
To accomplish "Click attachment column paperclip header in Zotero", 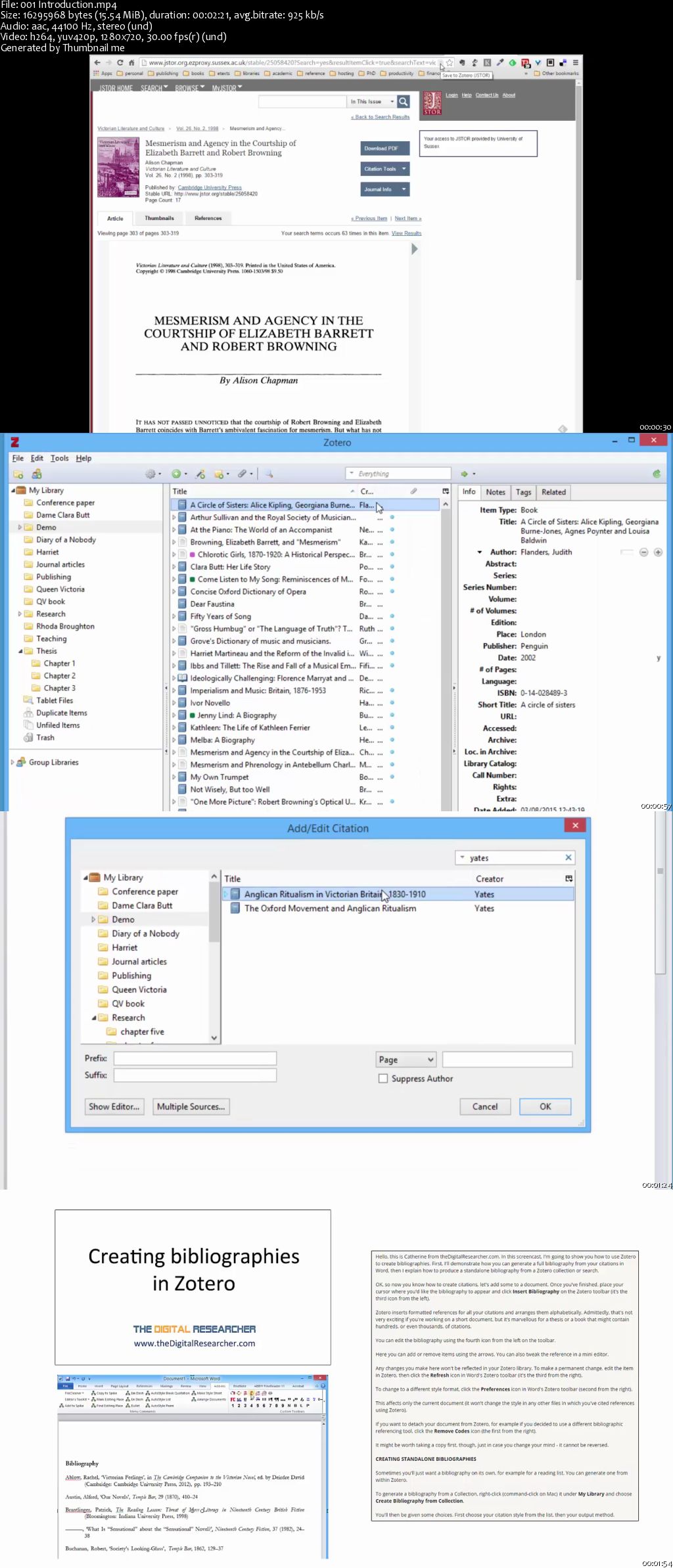I will (x=413, y=491).
